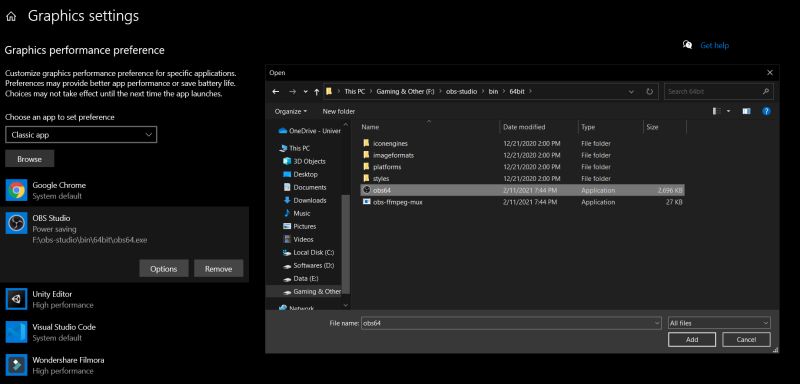This screenshot has width=800, height=384.
Task: Click Cancel button in Open dialog
Action: (746, 340)
